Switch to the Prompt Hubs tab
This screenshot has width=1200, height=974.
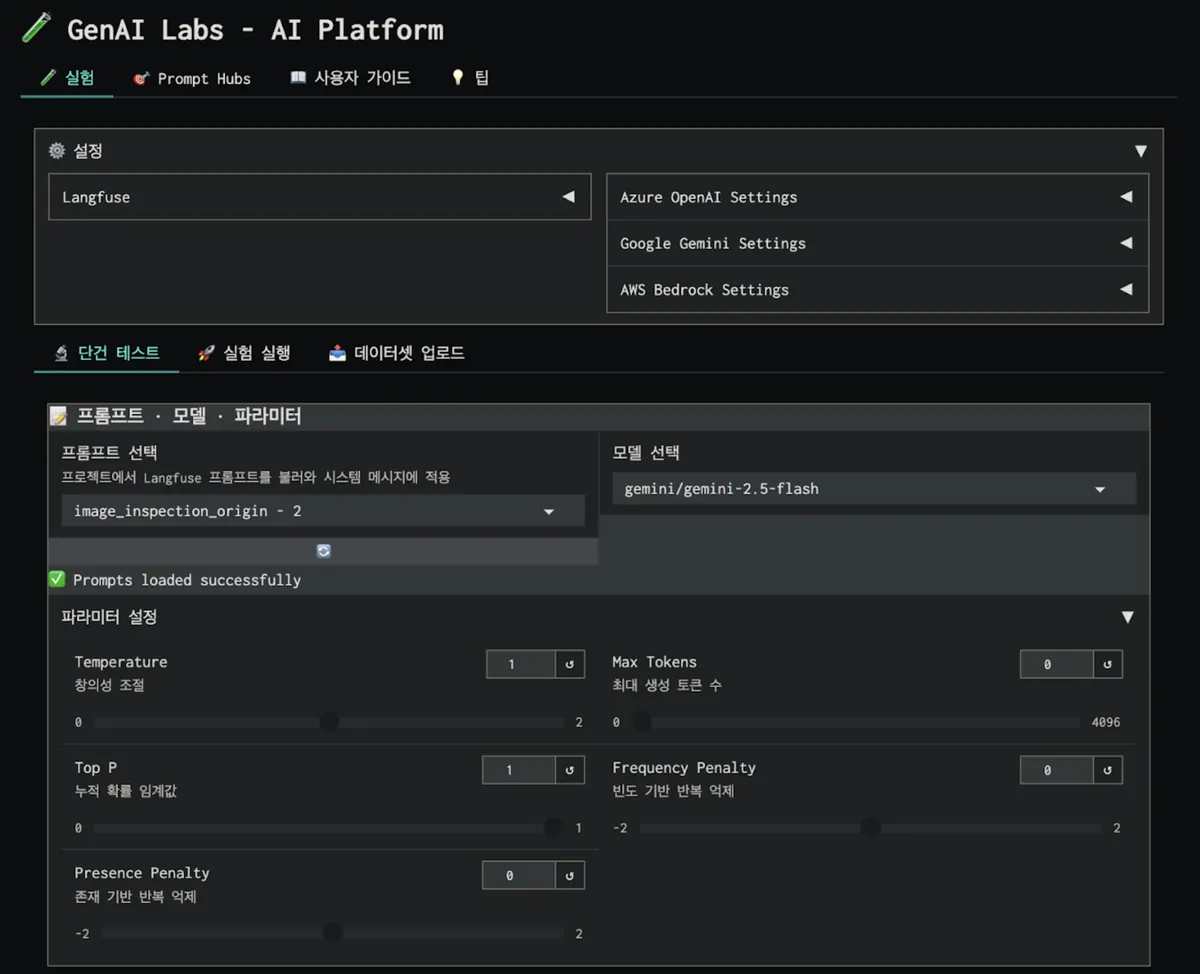point(192,78)
